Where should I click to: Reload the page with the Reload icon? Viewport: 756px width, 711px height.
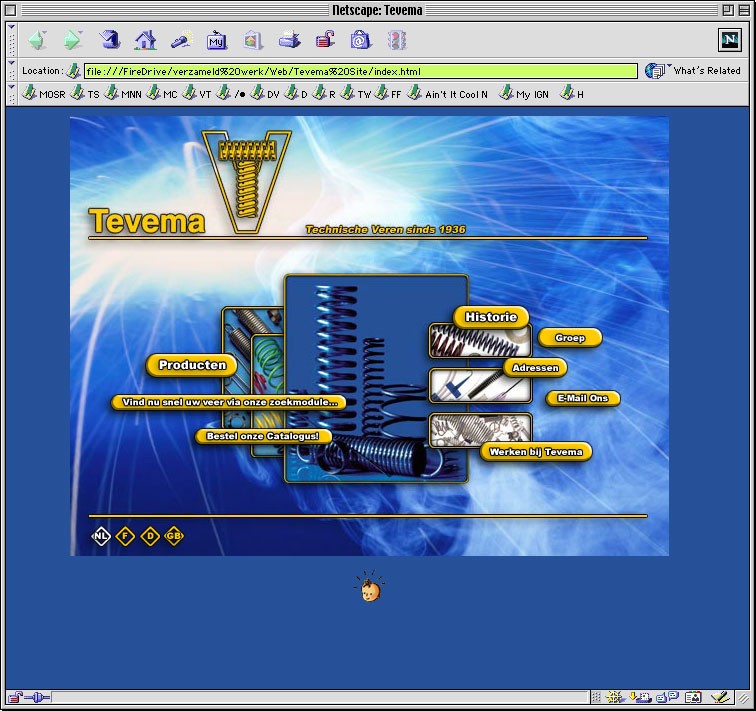click(x=110, y=40)
